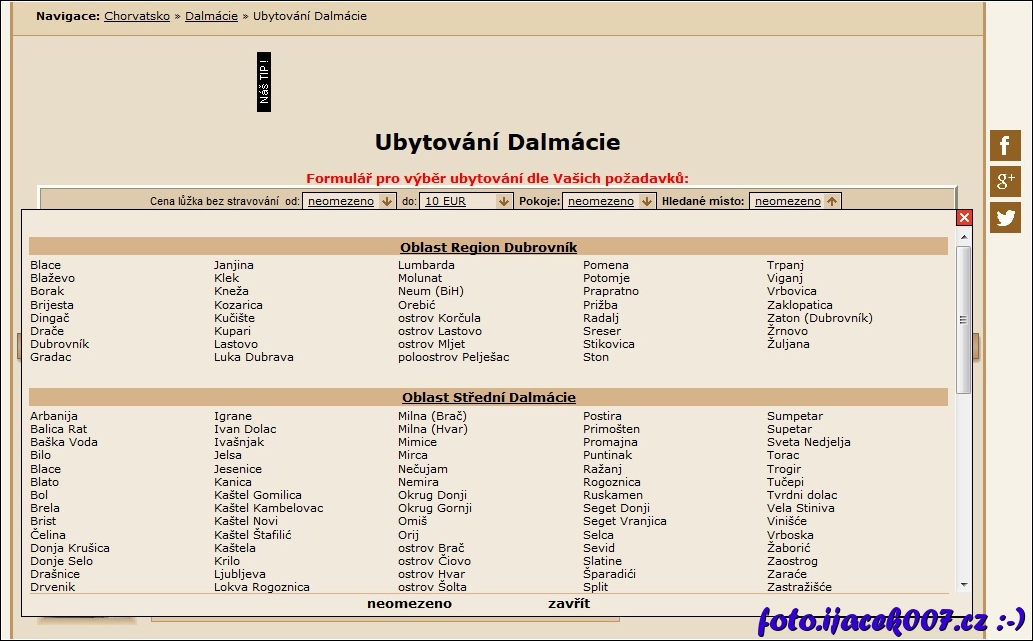
Task: Select Dubrovník from the location list
Action: [x=60, y=344]
